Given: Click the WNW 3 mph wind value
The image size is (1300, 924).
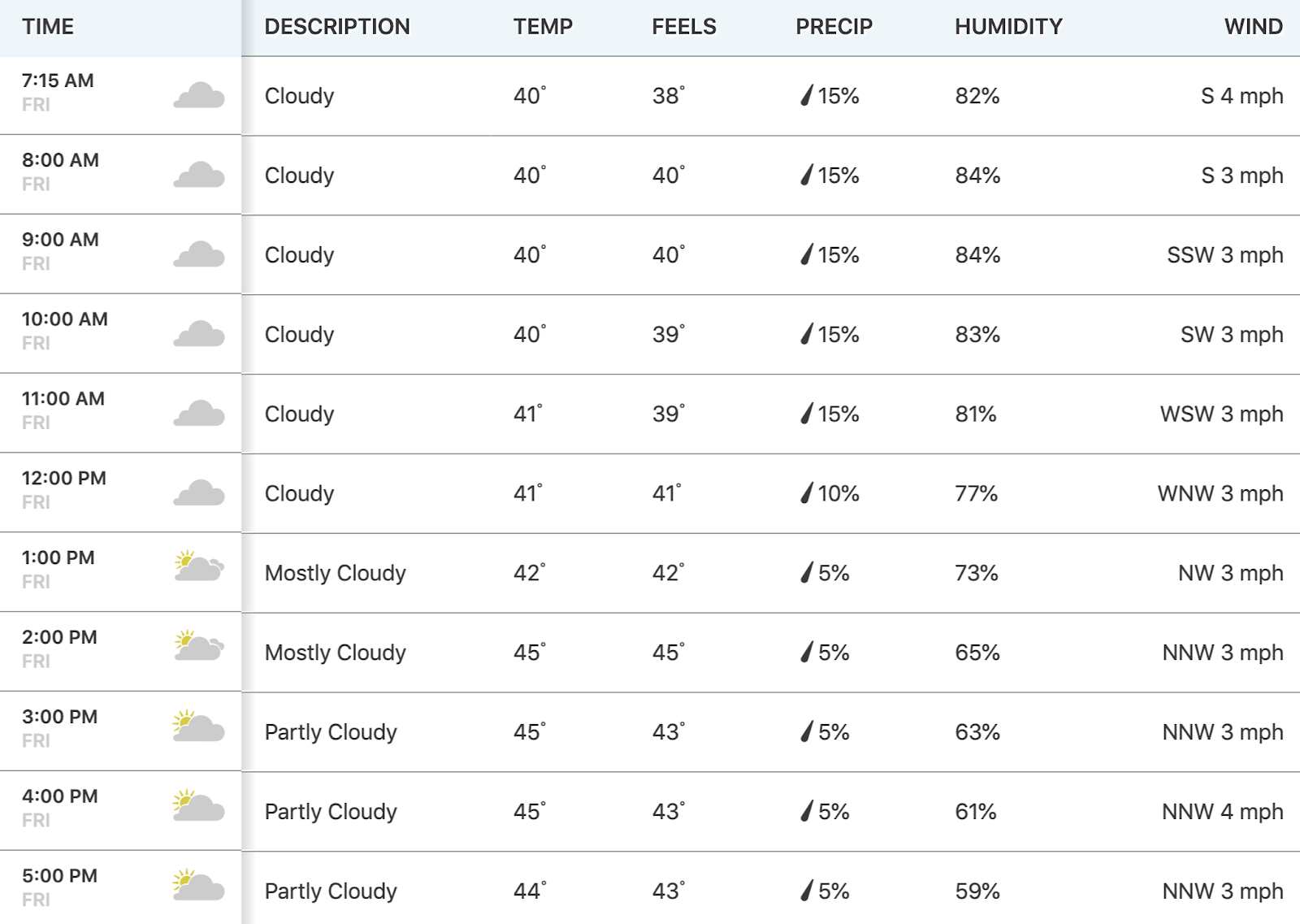Looking at the screenshot, I should click(x=1220, y=493).
